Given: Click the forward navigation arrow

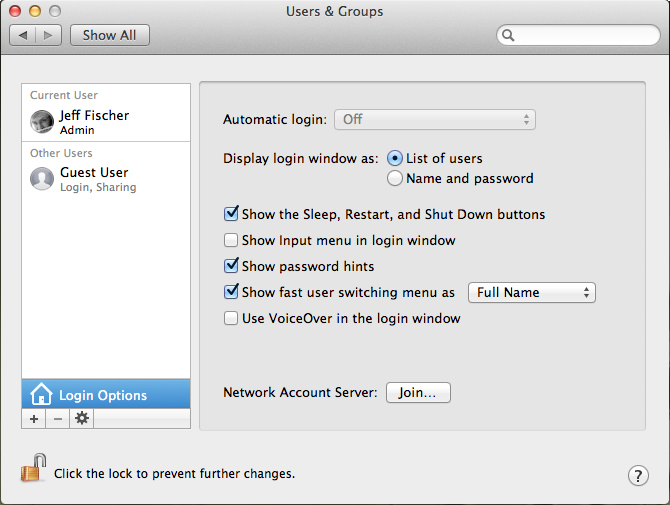Looking at the screenshot, I should 48,35.
